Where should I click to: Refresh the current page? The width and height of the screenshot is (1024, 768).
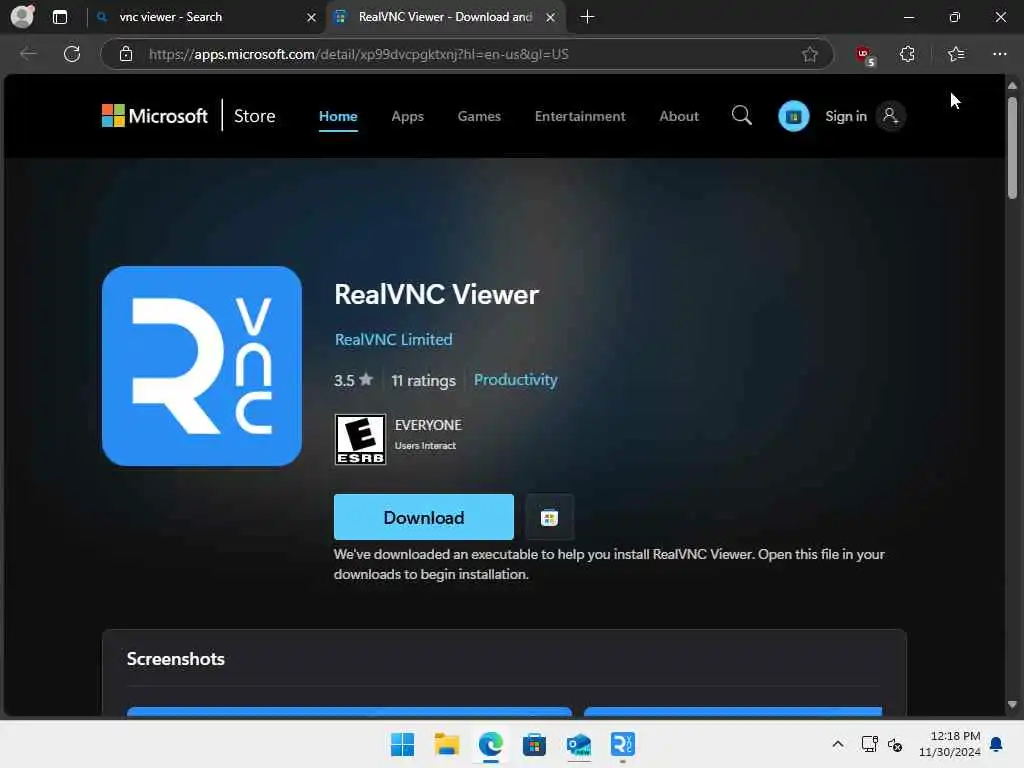click(x=72, y=54)
